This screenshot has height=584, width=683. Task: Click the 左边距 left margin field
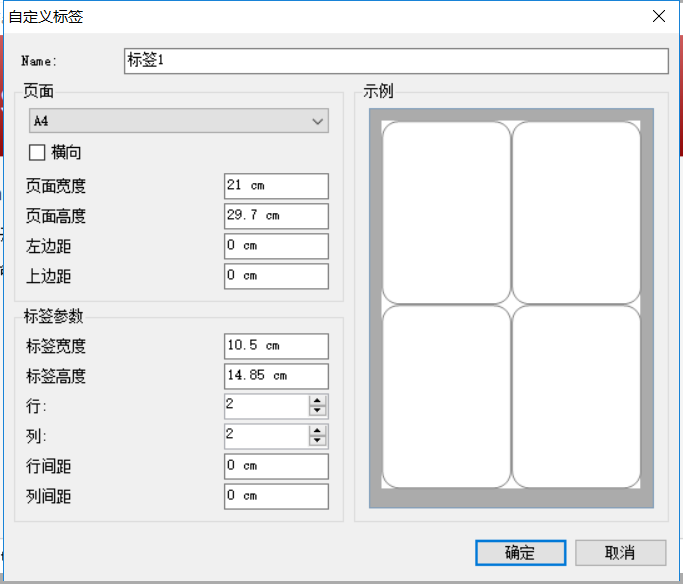tap(276, 246)
